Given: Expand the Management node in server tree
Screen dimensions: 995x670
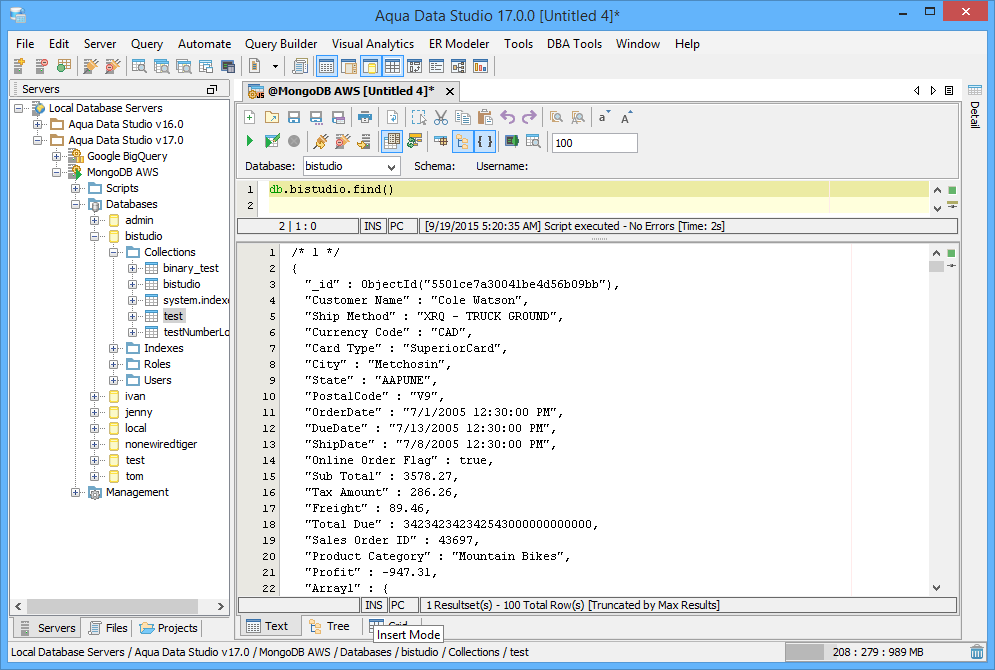Looking at the screenshot, I should click(76, 492).
